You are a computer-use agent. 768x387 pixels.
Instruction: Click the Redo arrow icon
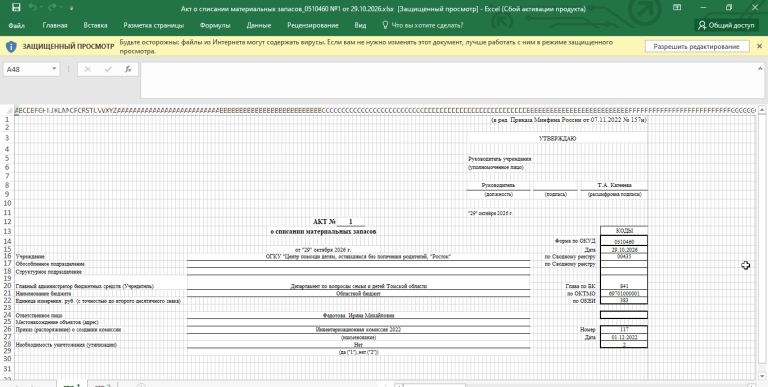(x=52, y=8)
